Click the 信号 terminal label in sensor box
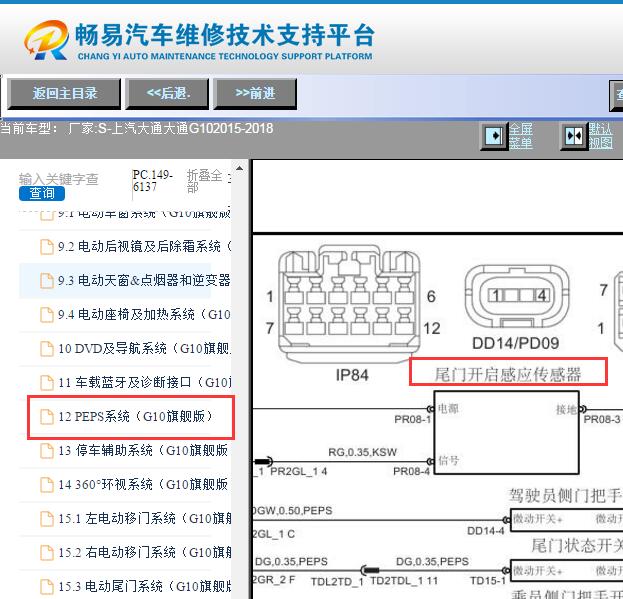623x599 pixels. point(449,461)
